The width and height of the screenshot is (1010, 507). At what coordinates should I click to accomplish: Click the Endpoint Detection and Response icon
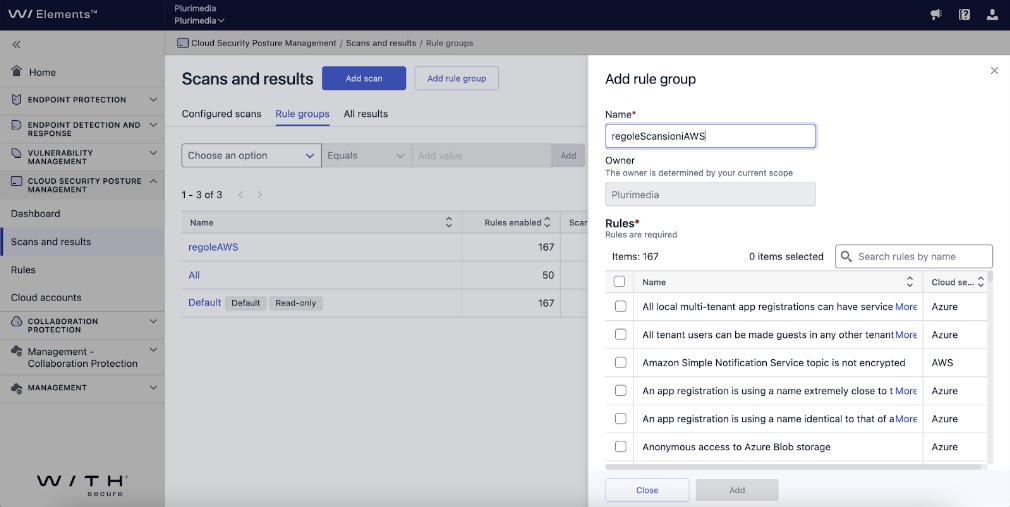point(17,125)
